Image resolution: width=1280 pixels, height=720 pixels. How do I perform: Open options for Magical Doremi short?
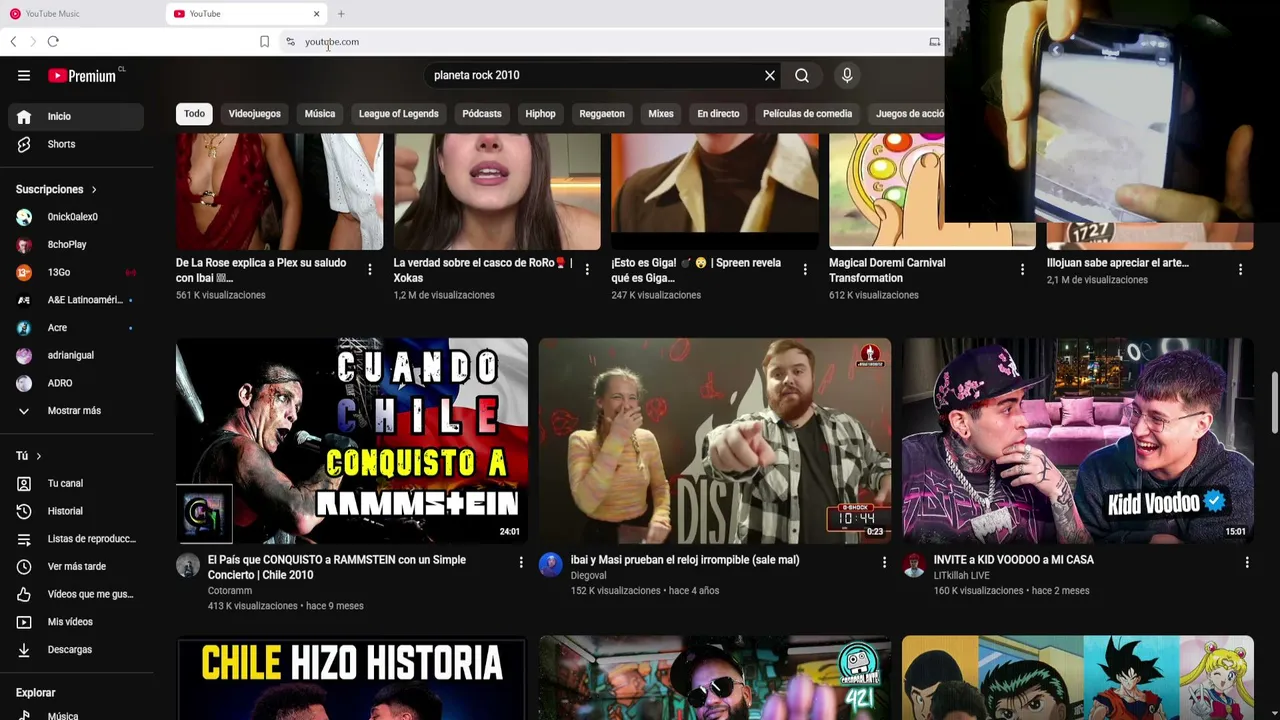(x=1022, y=269)
